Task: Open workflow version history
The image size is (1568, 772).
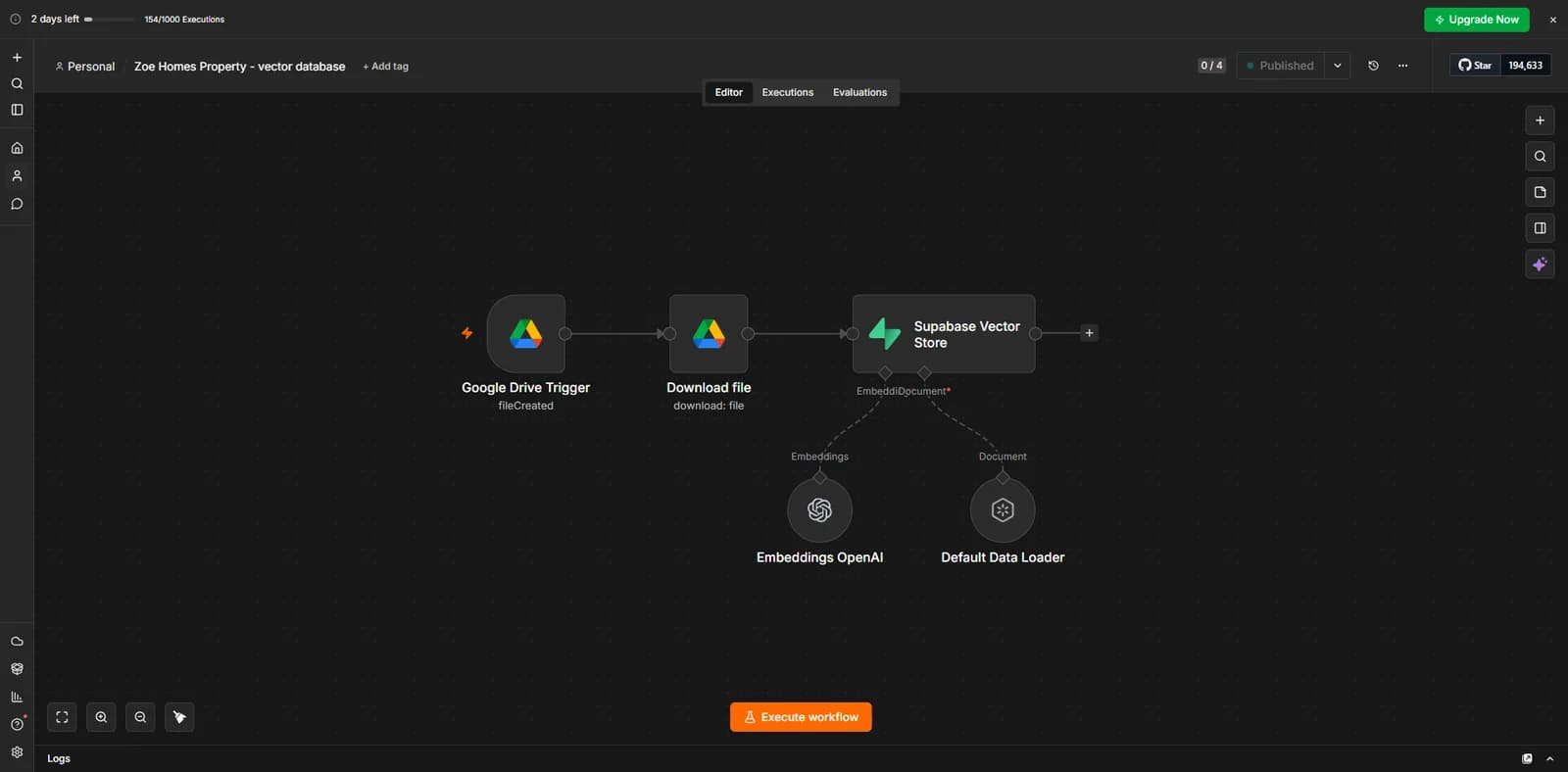Action: 1373,66
